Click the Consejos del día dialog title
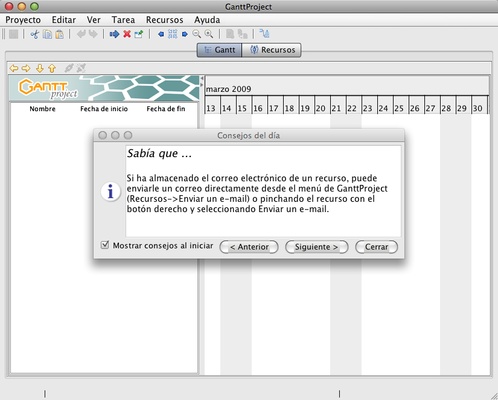This screenshot has width=498, height=400. point(249,136)
